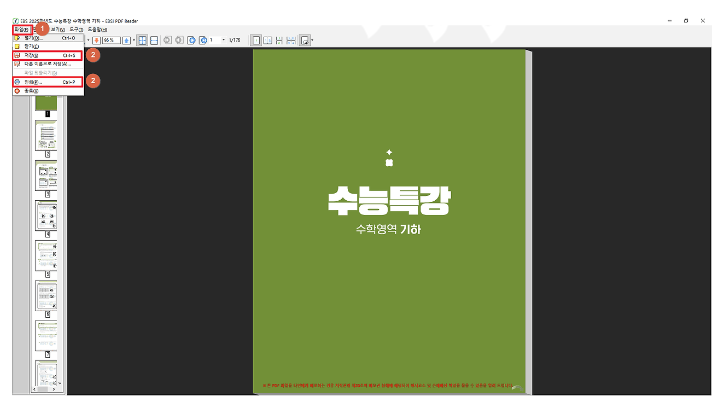Image resolution: width=725 pixels, height=419 pixels.
Task: Click the first page navigation icon
Action: (167, 40)
